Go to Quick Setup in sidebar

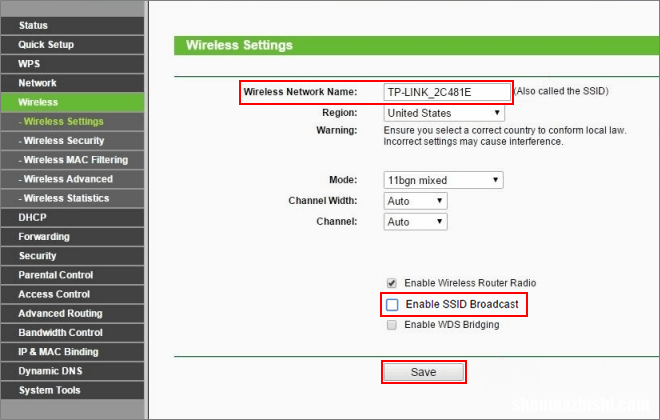pyautogui.click(x=72, y=45)
